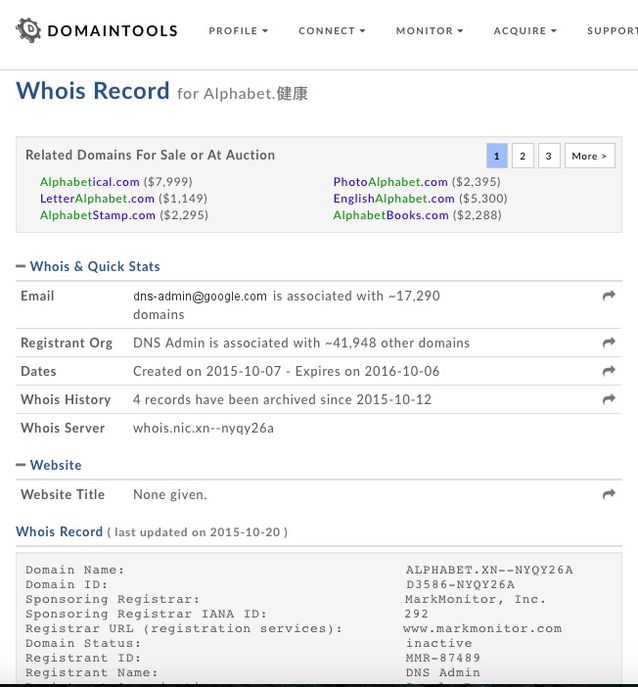The width and height of the screenshot is (638, 687).
Task: Select page 1 of related domains
Action: [497, 156]
